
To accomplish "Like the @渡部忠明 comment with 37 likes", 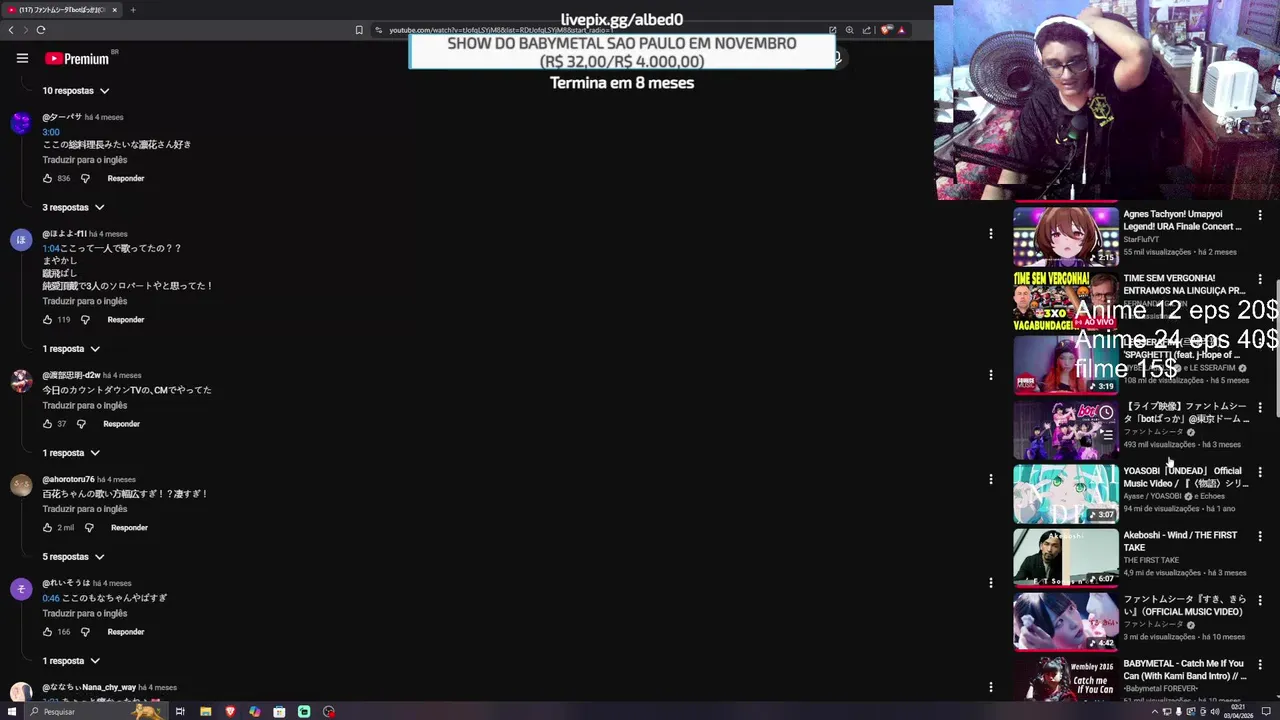I will click(47, 424).
